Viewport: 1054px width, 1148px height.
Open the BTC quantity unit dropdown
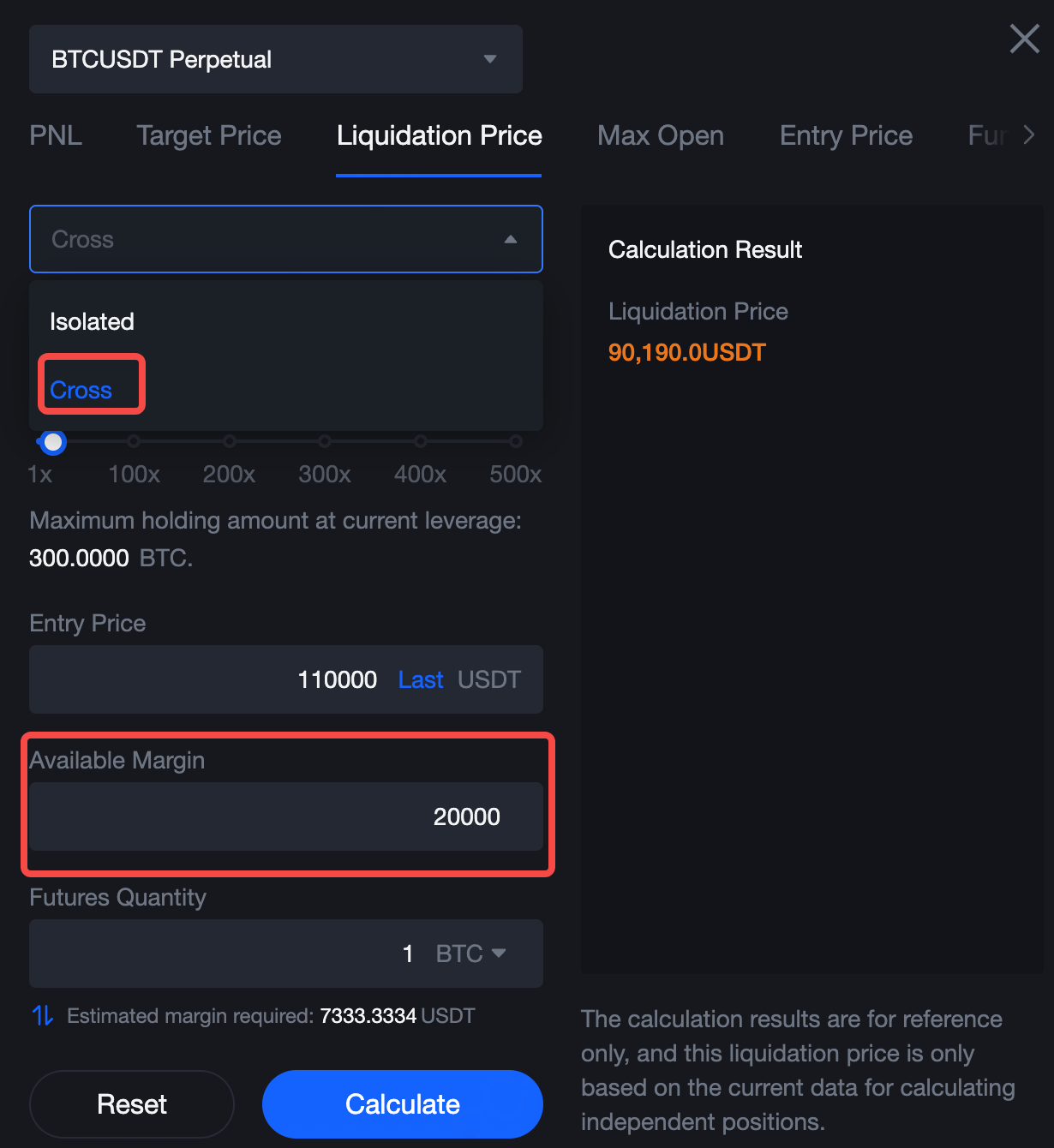[471, 954]
